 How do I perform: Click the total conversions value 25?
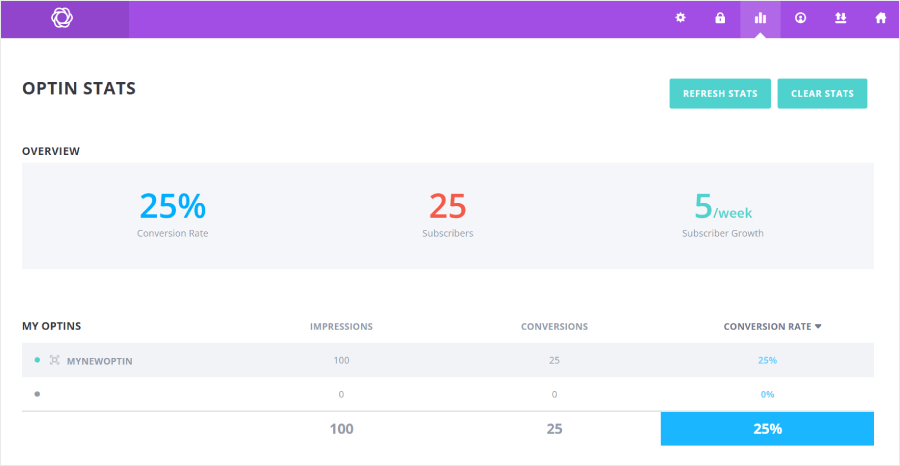pyautogui.click(x=554, y=429)
